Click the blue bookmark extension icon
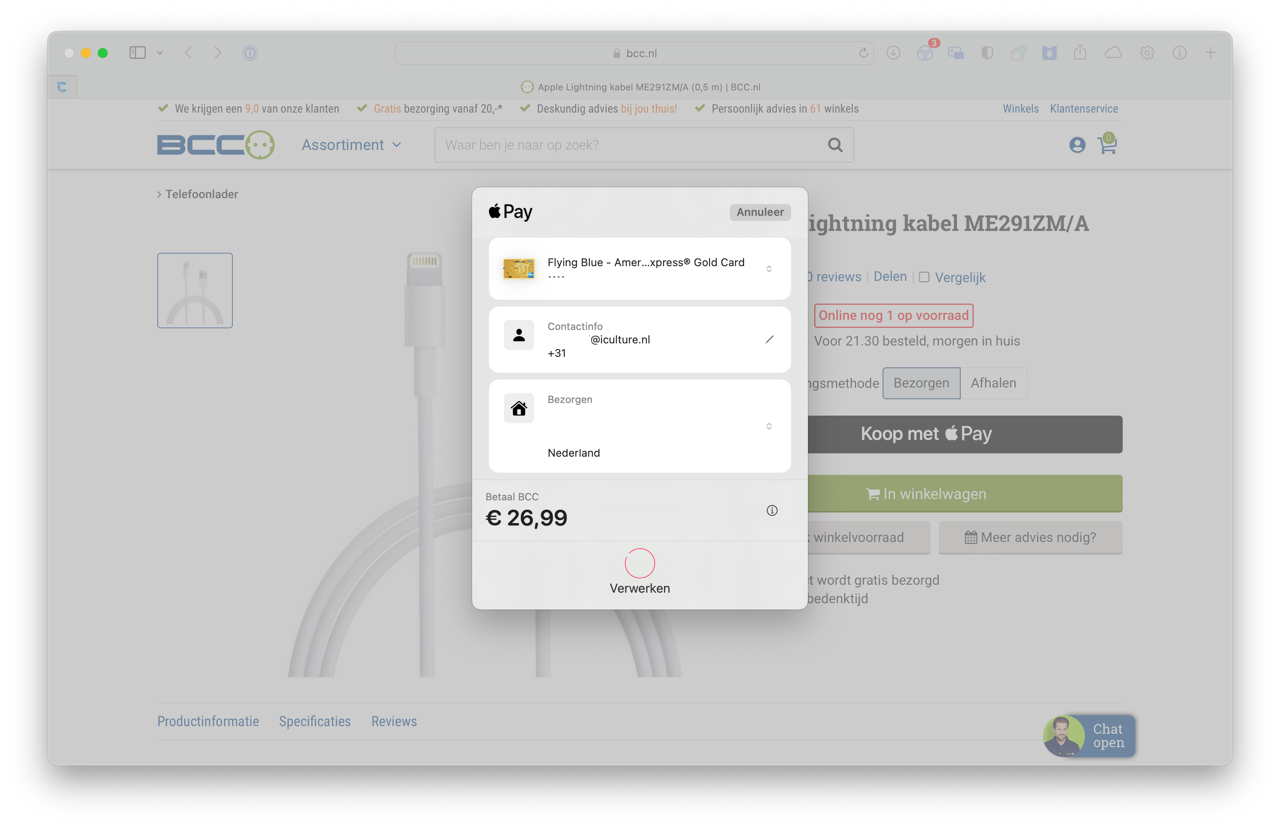The image size is (1280, 828). pyautogui.click(x=1049, y=53)
